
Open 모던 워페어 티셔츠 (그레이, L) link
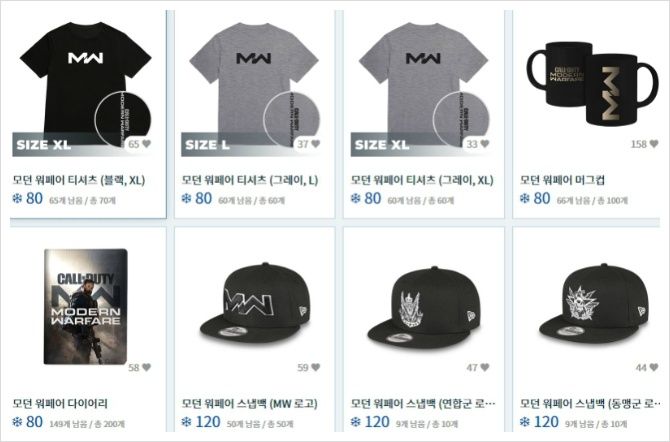tap(250, 180)
